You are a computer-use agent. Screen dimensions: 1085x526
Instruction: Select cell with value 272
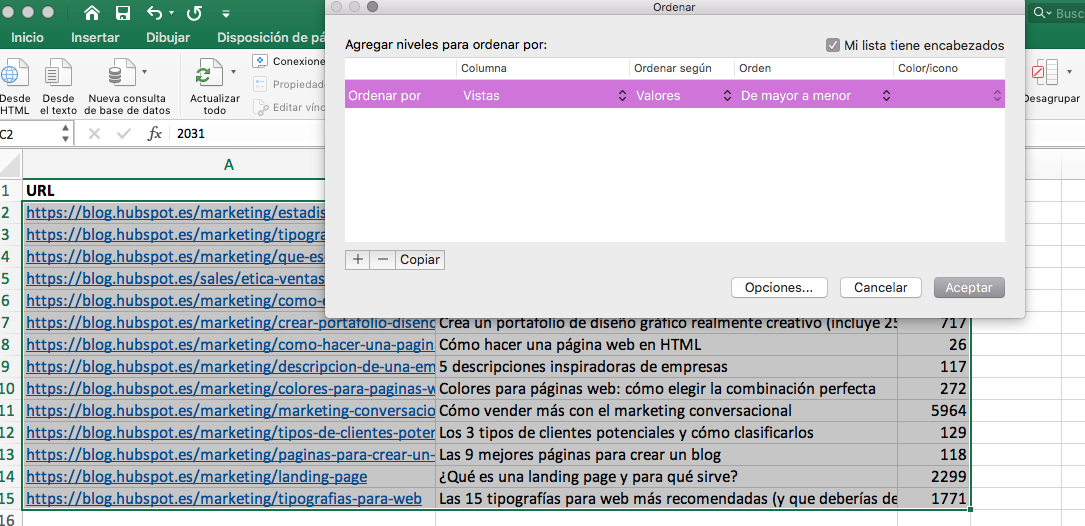coord(934,389)
